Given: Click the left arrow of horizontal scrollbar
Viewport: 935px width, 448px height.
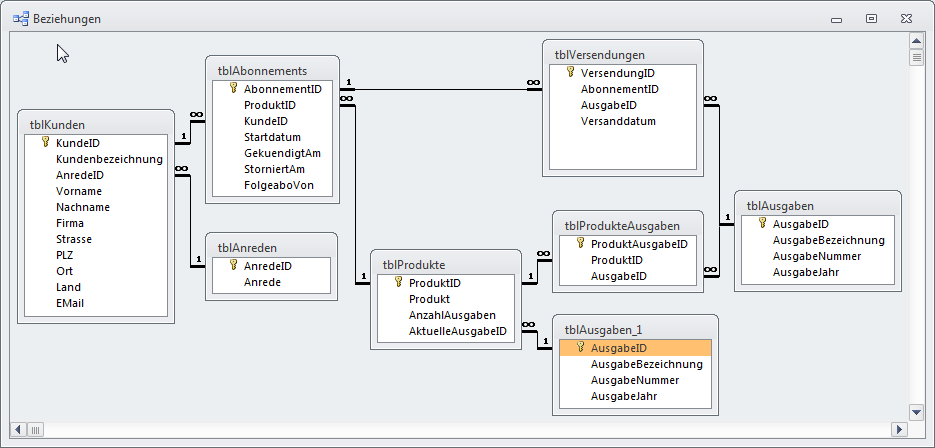Looking at the screenshot, I should (x=20, y=429).
